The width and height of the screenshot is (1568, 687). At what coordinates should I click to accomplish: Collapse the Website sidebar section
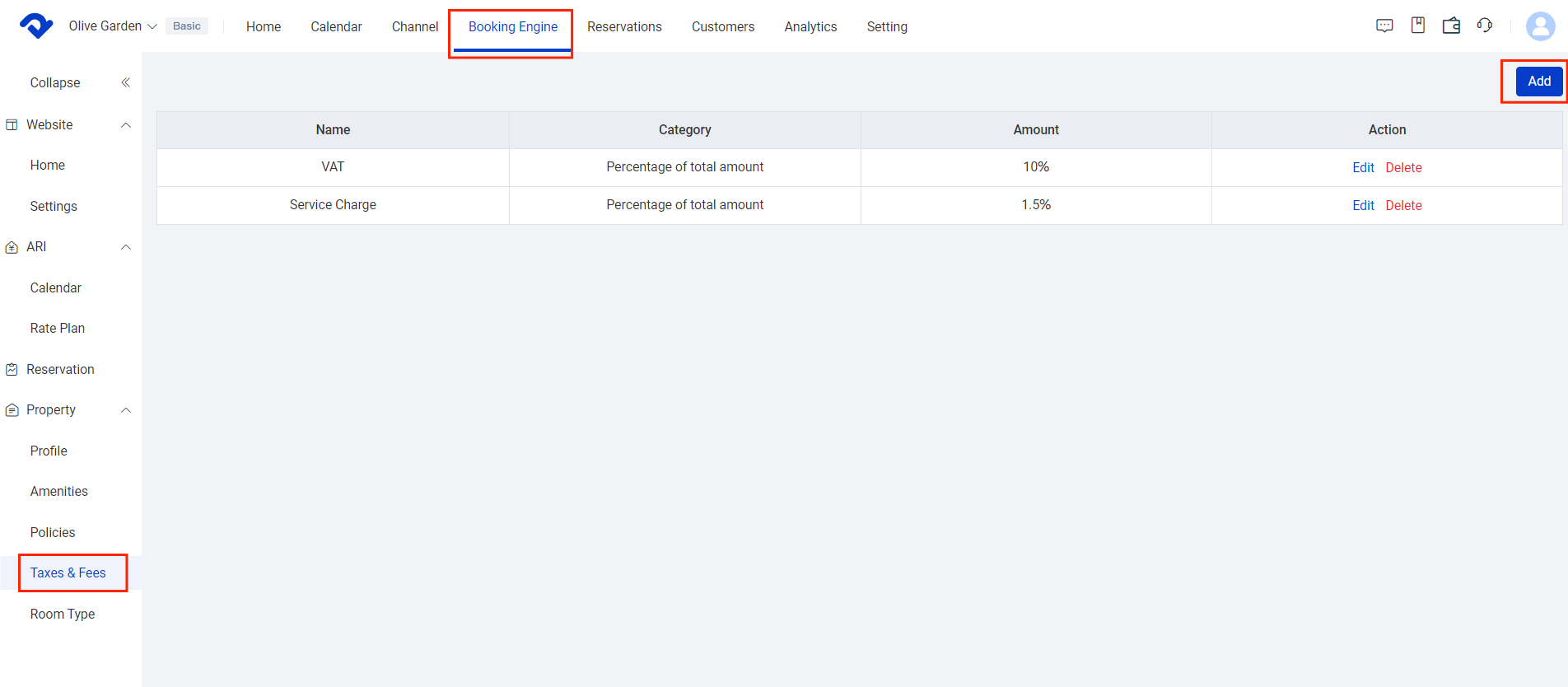(126, 125)
